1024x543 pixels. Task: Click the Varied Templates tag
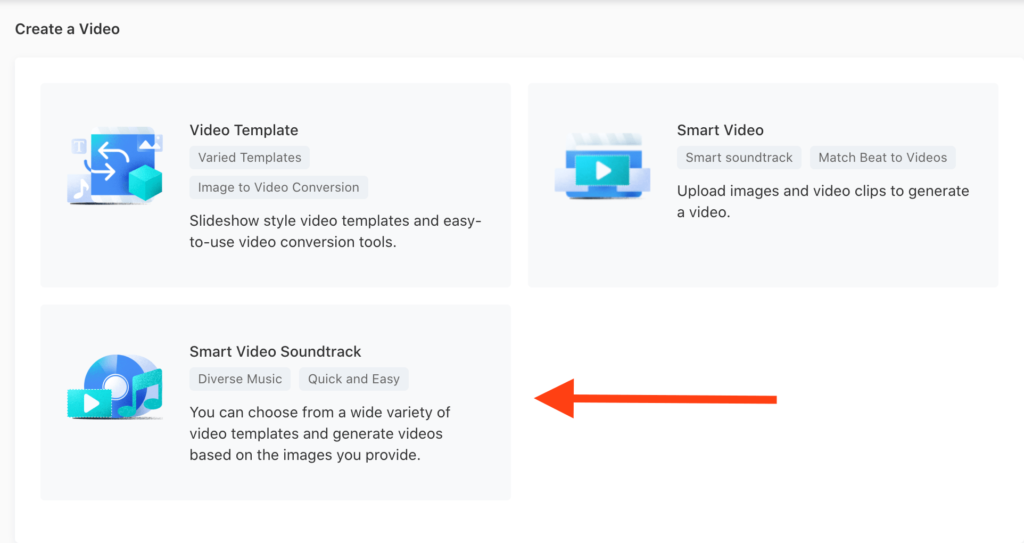pos(249,157)
